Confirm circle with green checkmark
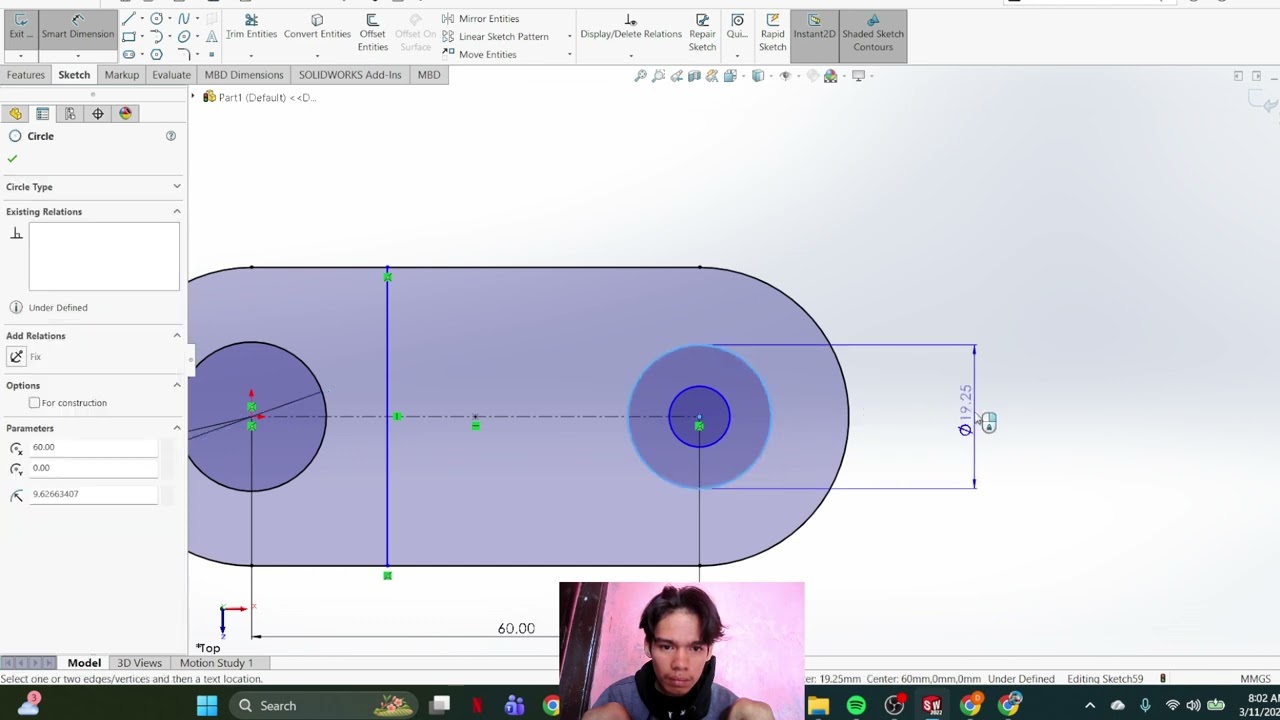1280x720 pixels. point(12,158)
